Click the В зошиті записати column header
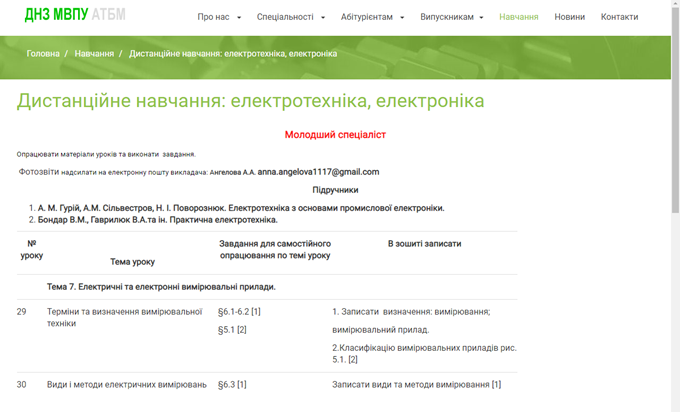This screenshot has width=681, height=413. [424, 244]
